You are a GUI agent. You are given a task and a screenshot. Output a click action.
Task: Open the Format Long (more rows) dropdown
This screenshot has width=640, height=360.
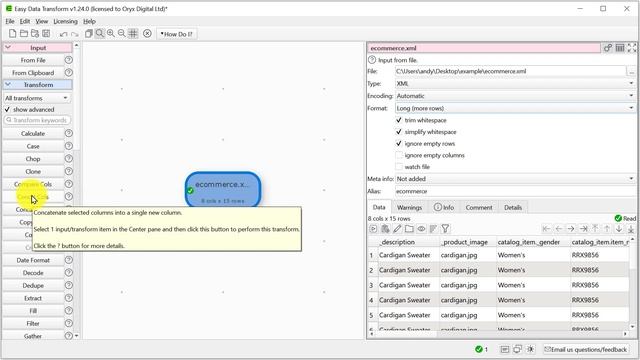[x=516, y=108]
